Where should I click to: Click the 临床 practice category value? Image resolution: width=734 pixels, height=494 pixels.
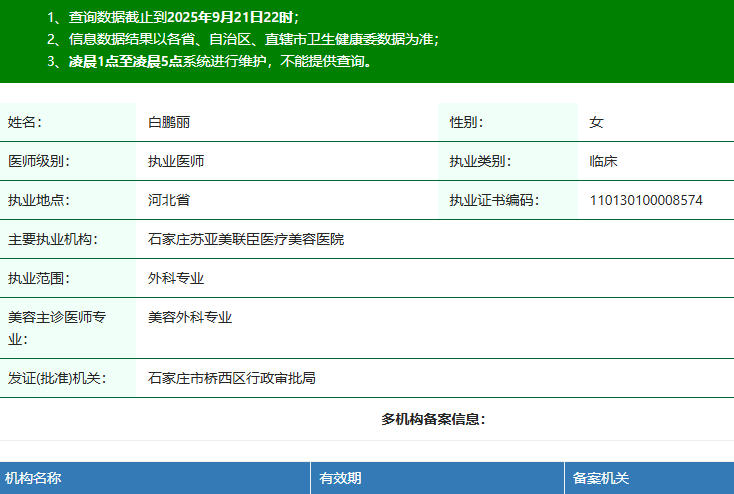[603, 161]
